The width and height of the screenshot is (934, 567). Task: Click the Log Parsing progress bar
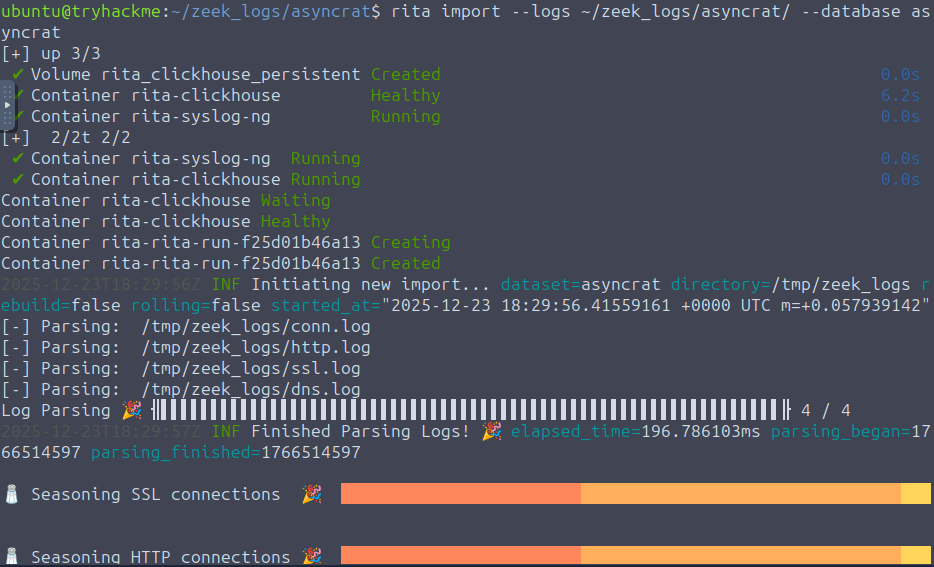coord(470,410)
